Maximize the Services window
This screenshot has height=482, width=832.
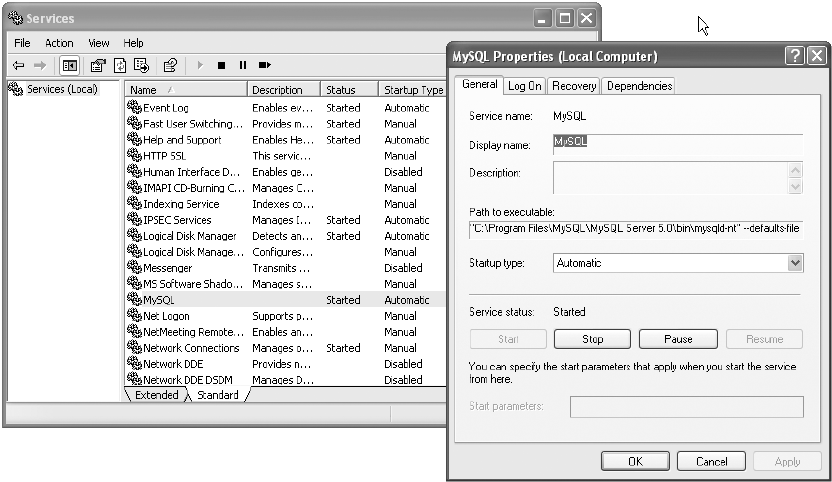565,19
